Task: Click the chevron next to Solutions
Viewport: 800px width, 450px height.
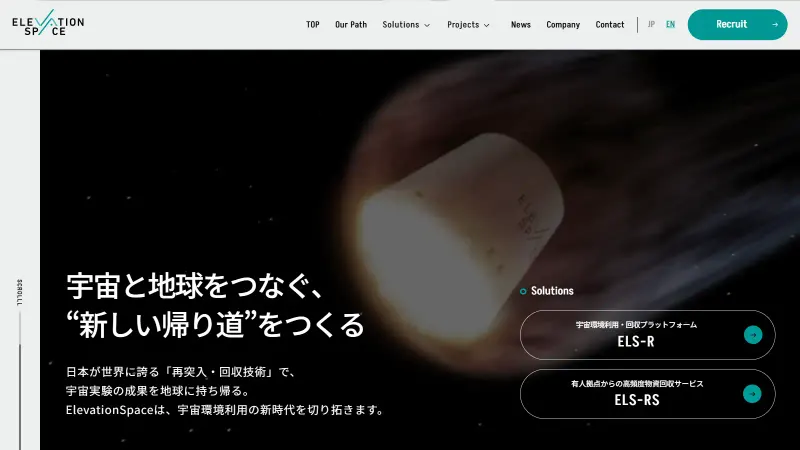Action: (x=427, y=25)
